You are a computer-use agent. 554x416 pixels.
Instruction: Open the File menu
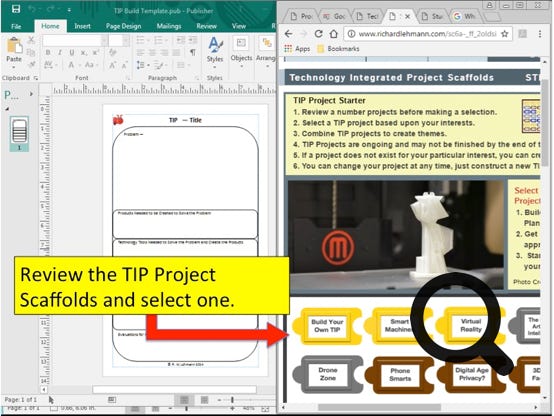pyautogui.click(x=16, y=26)
